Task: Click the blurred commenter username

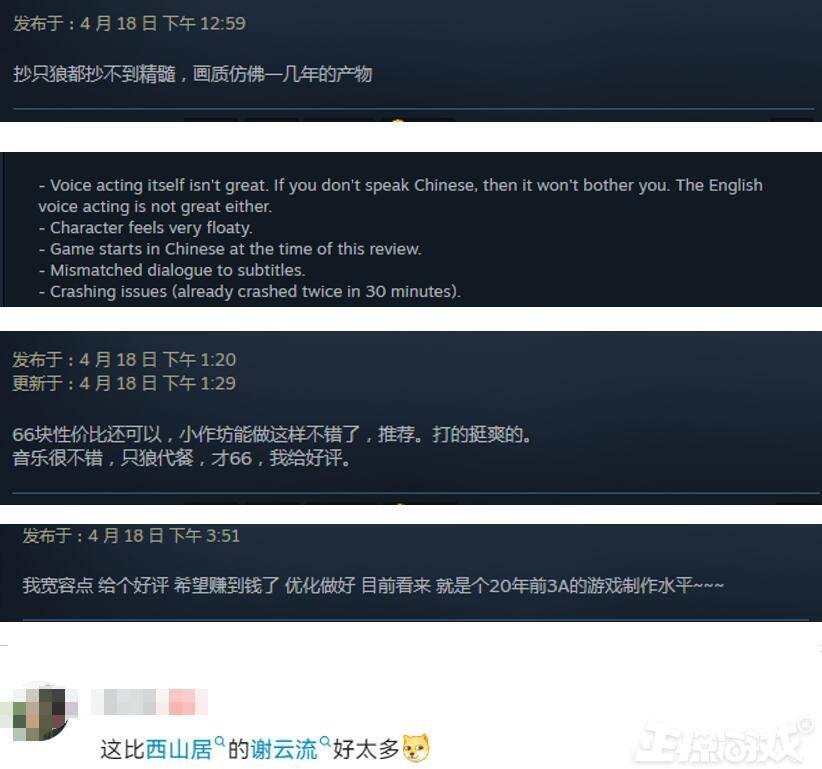Action: 129,702
